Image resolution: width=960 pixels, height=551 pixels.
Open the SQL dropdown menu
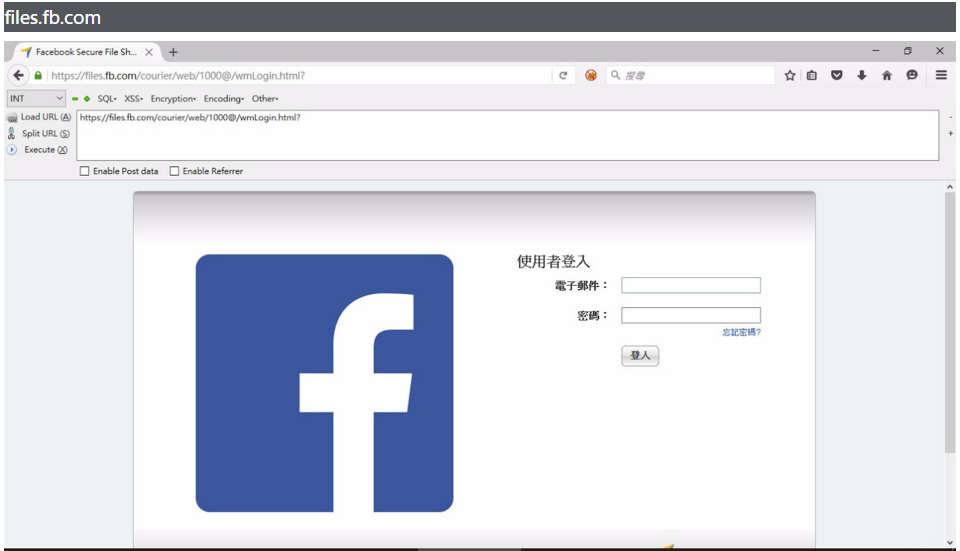click(107, 99)
